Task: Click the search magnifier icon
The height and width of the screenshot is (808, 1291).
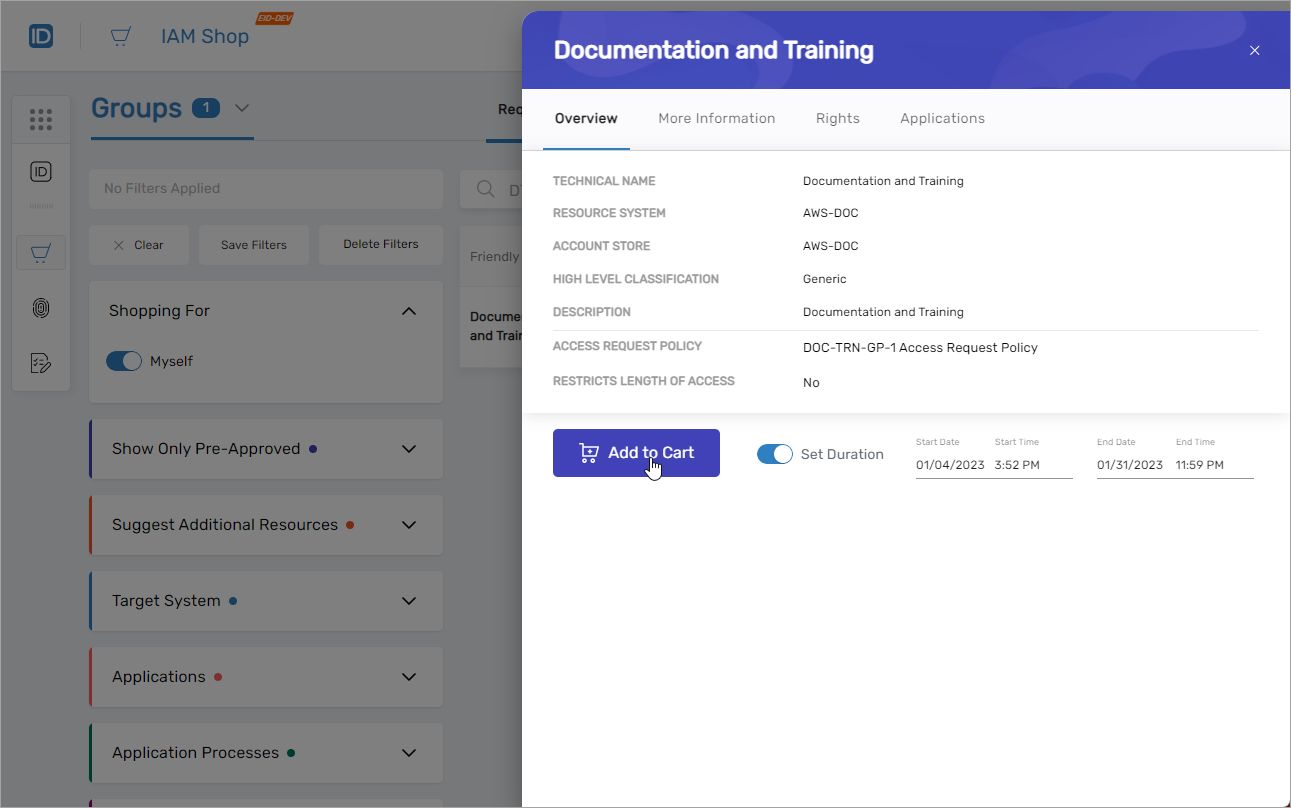Action: [485, 189]
